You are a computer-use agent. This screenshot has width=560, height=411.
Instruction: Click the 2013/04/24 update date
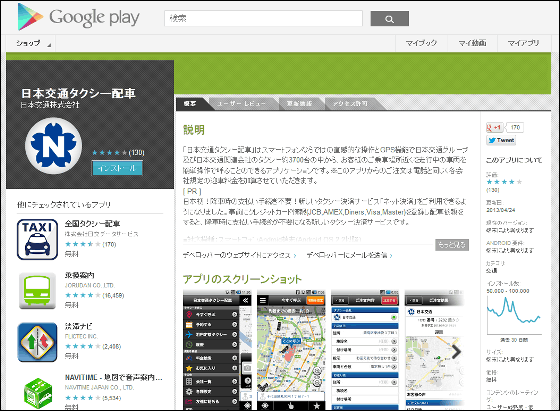pyautogui.click(x=500, y=210)
